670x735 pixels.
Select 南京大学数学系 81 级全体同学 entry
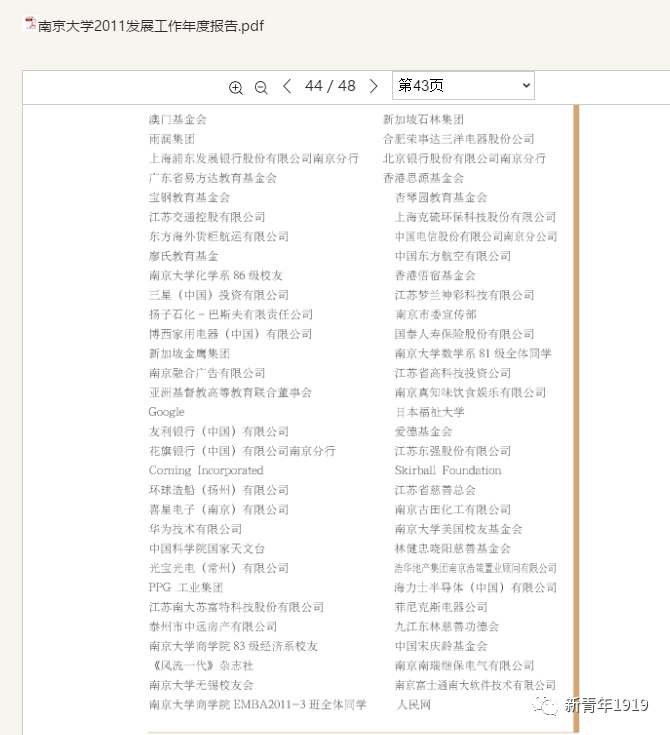click(473, 353)
